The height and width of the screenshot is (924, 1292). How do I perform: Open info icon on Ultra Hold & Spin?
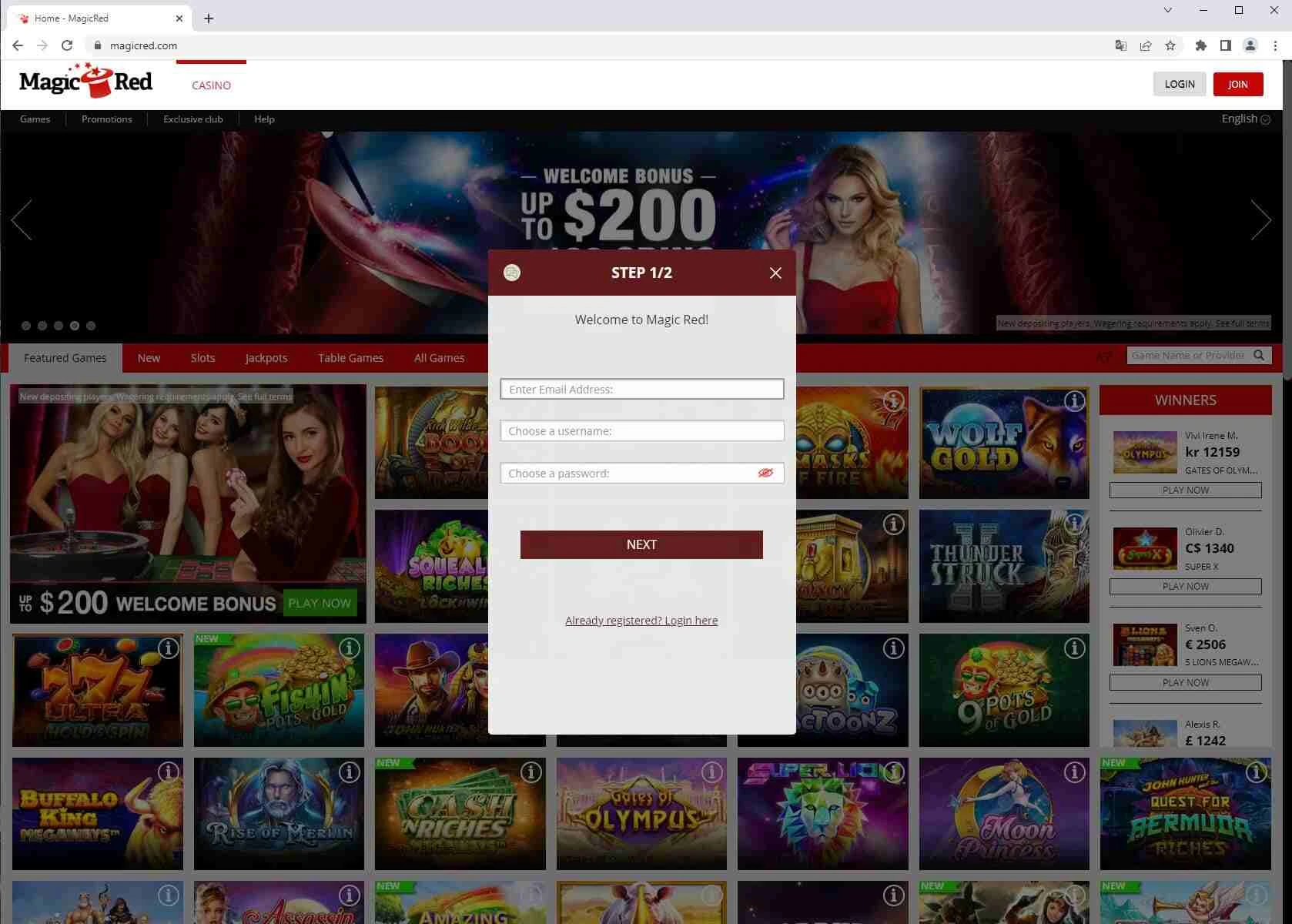pyautogui.click(x=168, y=648)
